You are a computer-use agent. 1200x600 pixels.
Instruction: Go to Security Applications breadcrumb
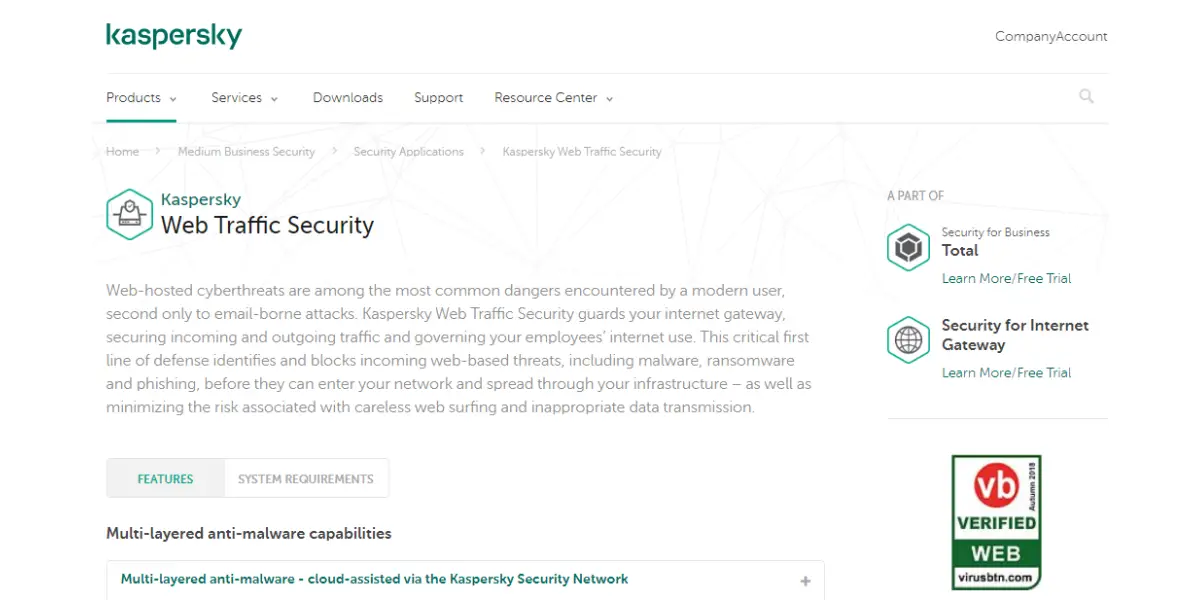(x=408, y=152)
